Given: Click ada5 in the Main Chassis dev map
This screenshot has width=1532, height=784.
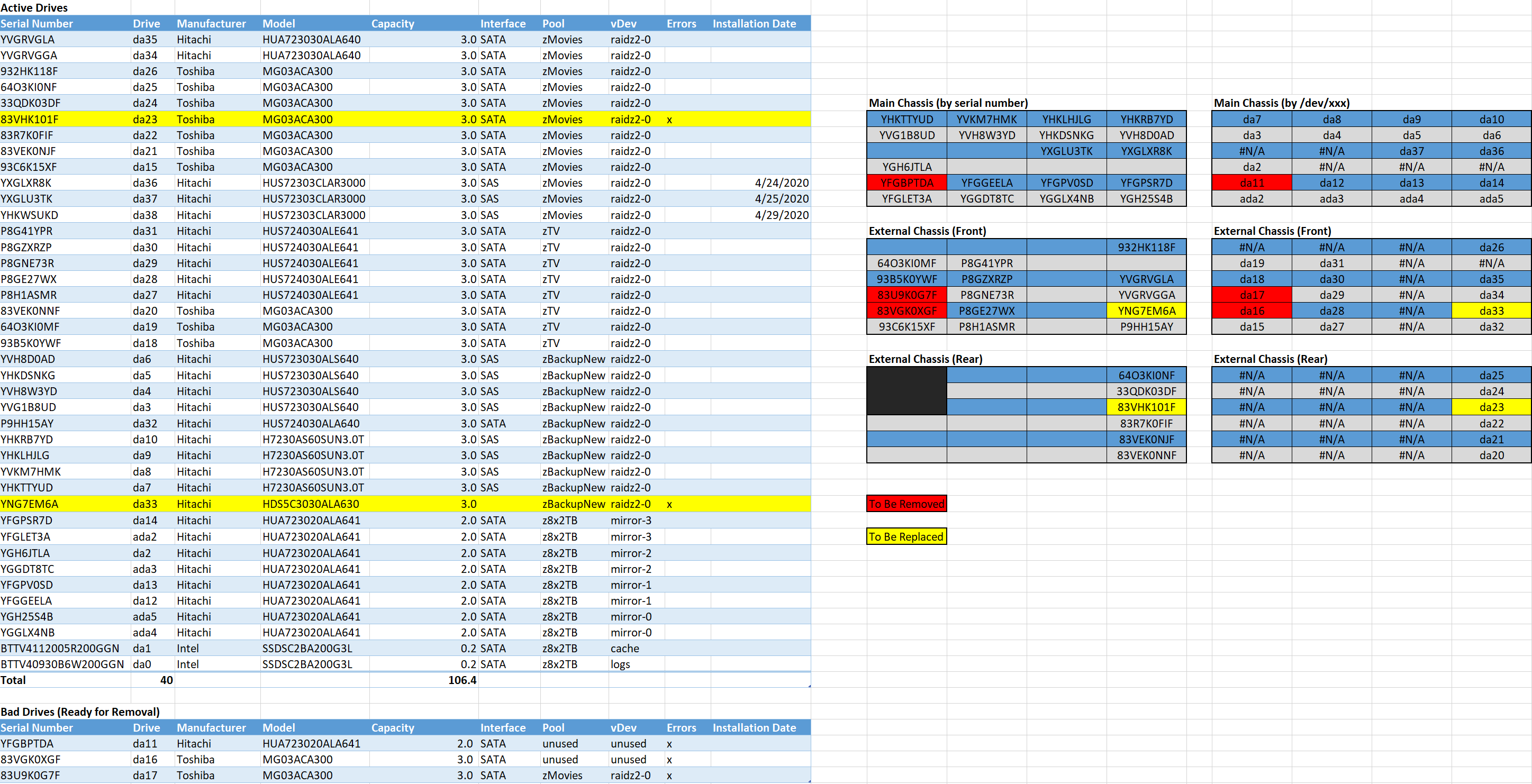Looking at the screenshot, I should pos(1492,199).
